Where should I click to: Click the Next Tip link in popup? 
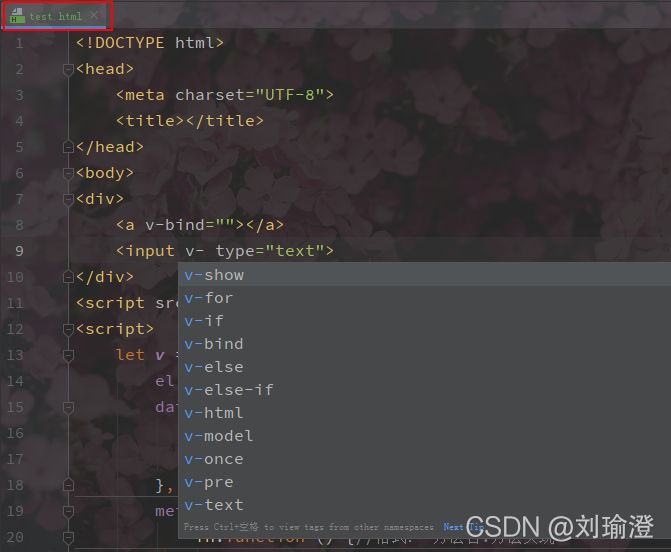pyautogui.click(x=463, y=527)
